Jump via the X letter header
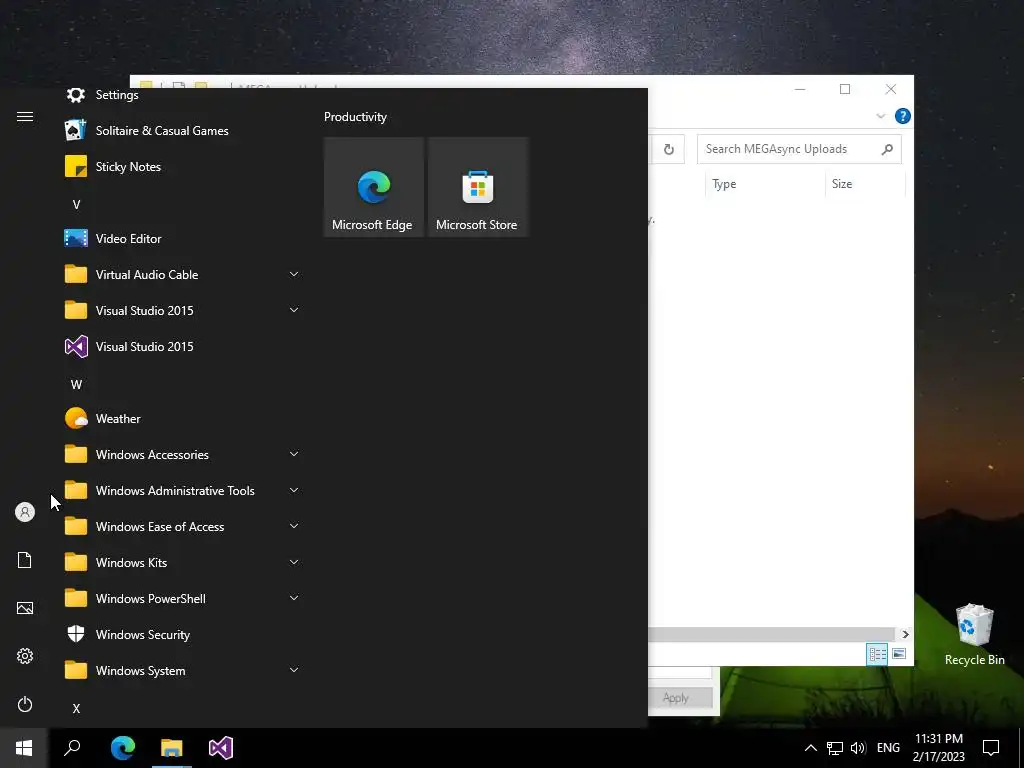Screen dimensions: 1024x768 point(76,709)
